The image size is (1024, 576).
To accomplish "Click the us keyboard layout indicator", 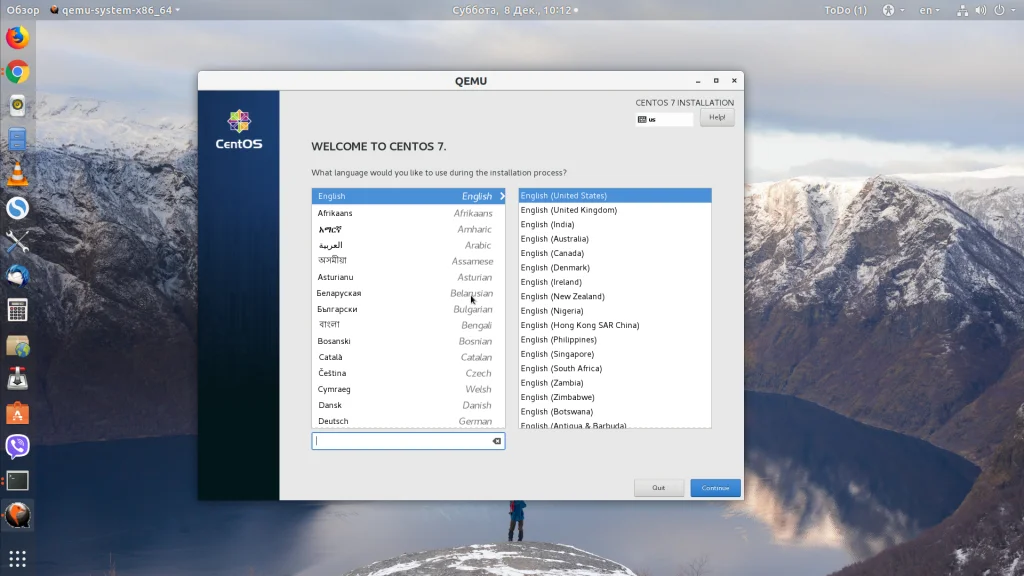I will [664, 120].
